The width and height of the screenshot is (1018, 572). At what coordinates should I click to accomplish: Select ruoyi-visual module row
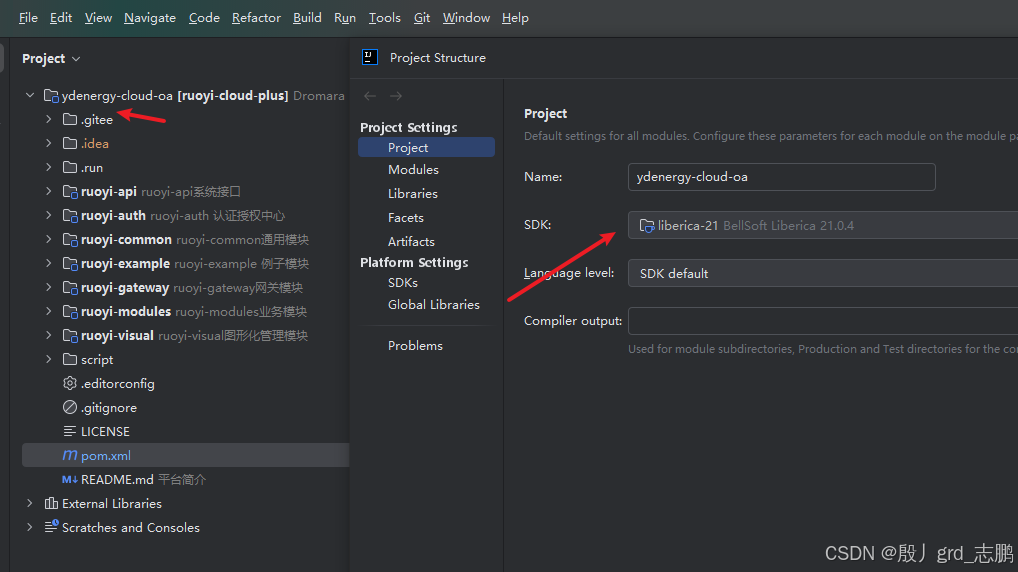tap(186, 336)
